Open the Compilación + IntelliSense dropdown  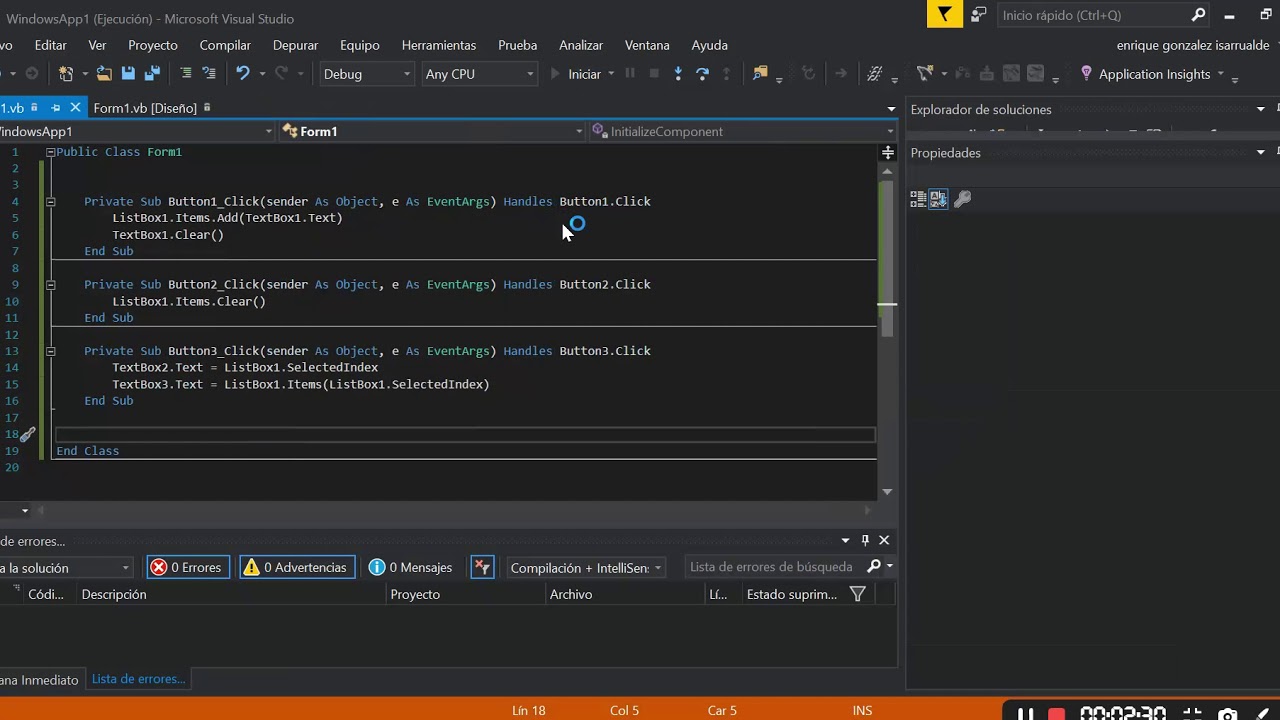point(587,567)
